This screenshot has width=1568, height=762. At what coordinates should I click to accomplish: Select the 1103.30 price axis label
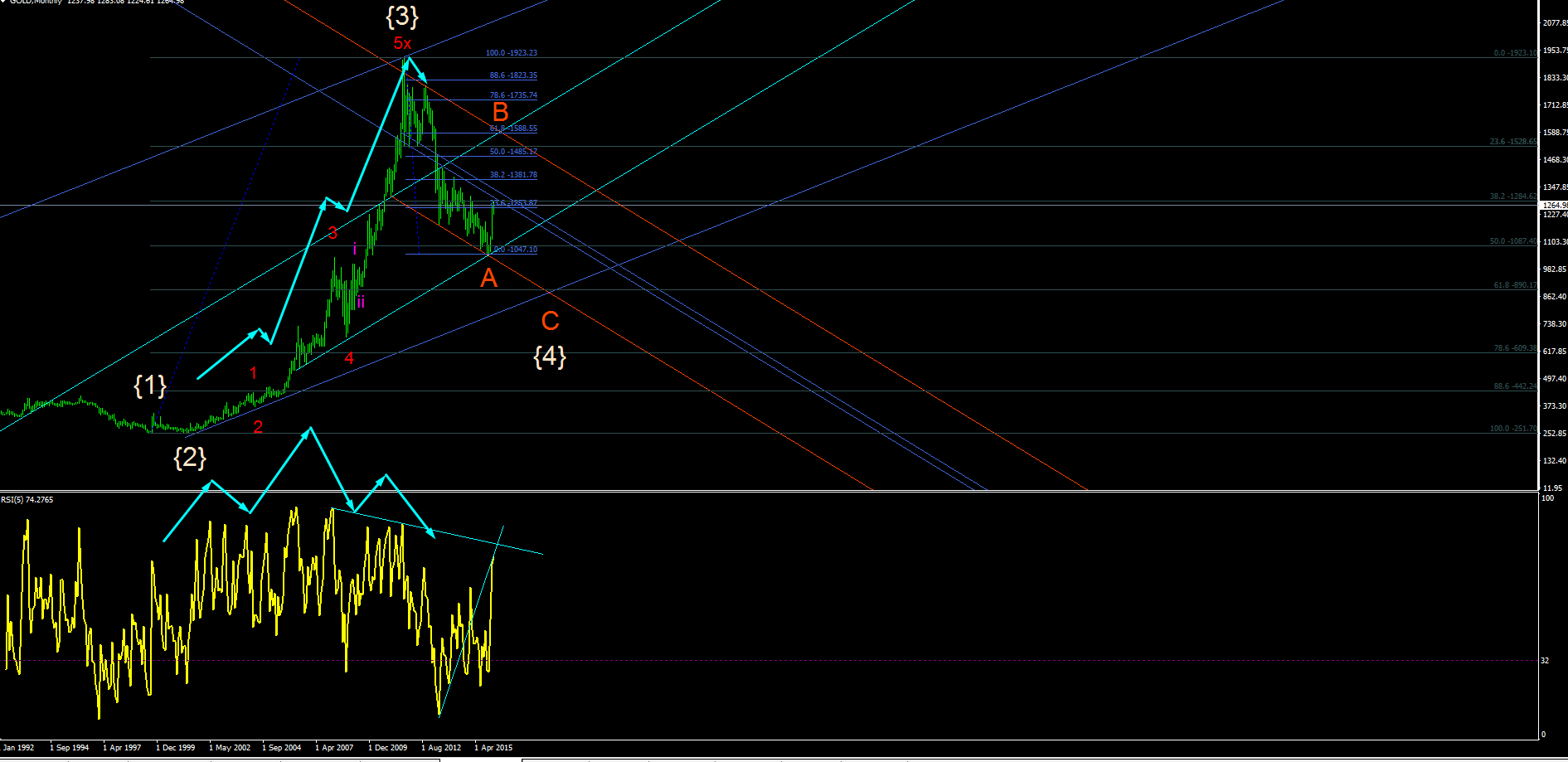pyautogui.click(x=1555, y=242)
